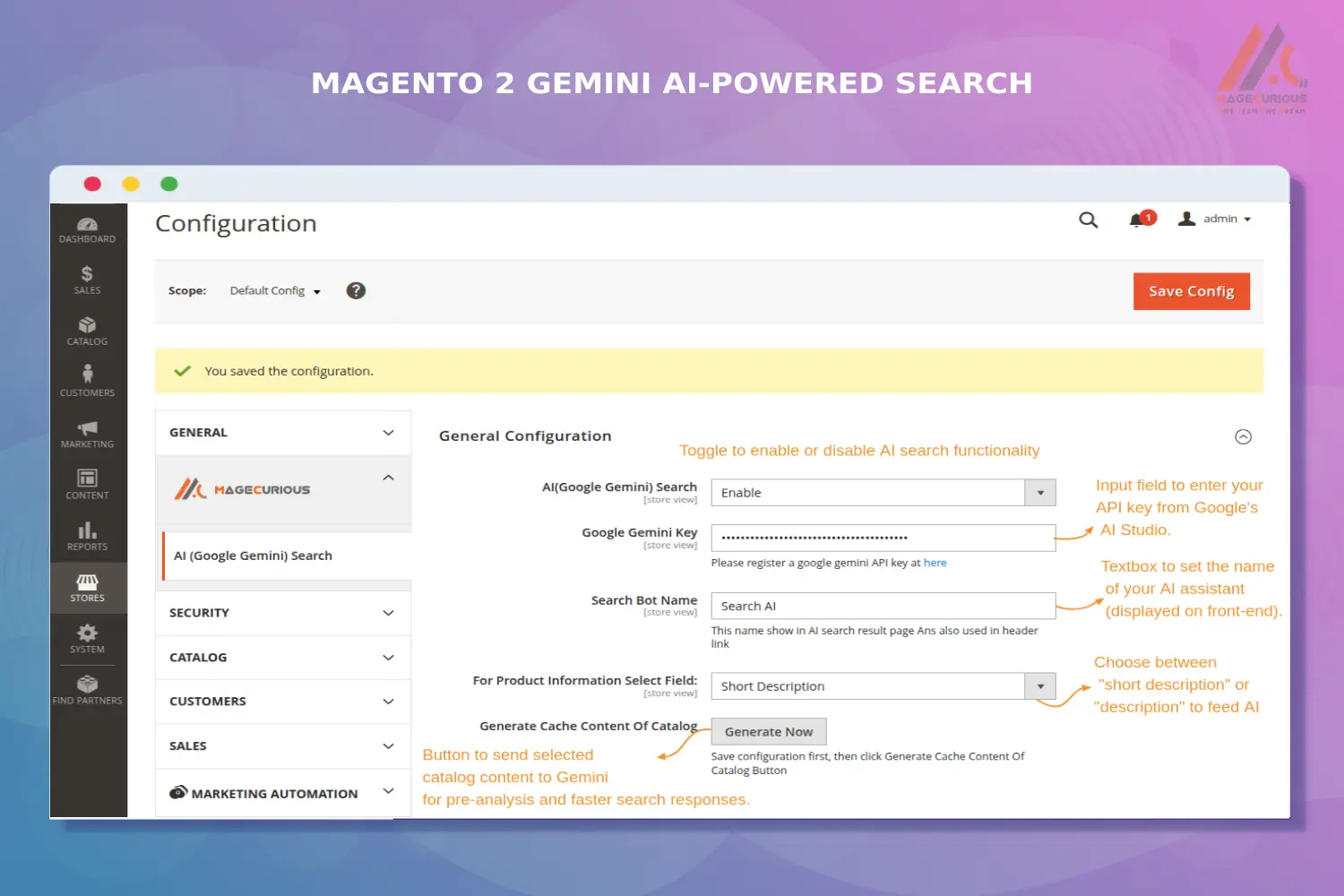Expand the SECURITY configuration section
The image size is (1344, 896).
(282, 612)
